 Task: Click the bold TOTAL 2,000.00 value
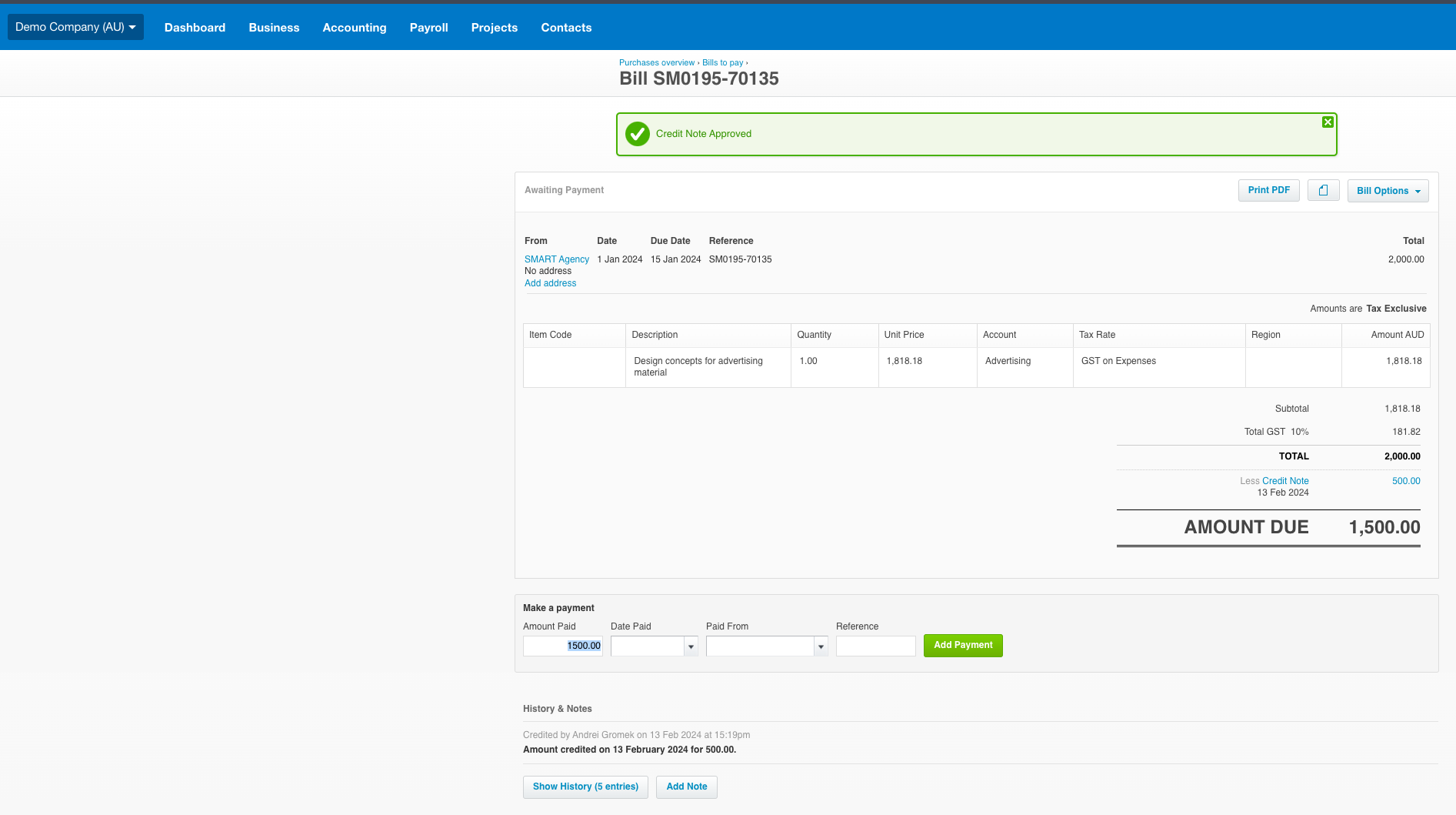coord(1402,456)
